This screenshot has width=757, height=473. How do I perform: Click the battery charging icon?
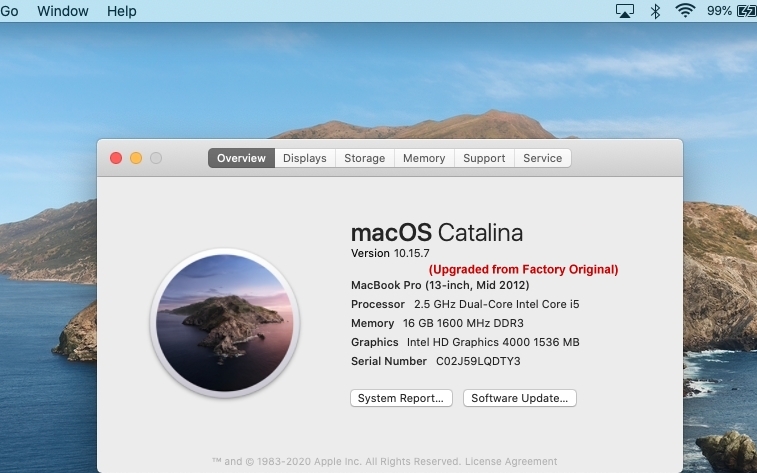point(747,11)
